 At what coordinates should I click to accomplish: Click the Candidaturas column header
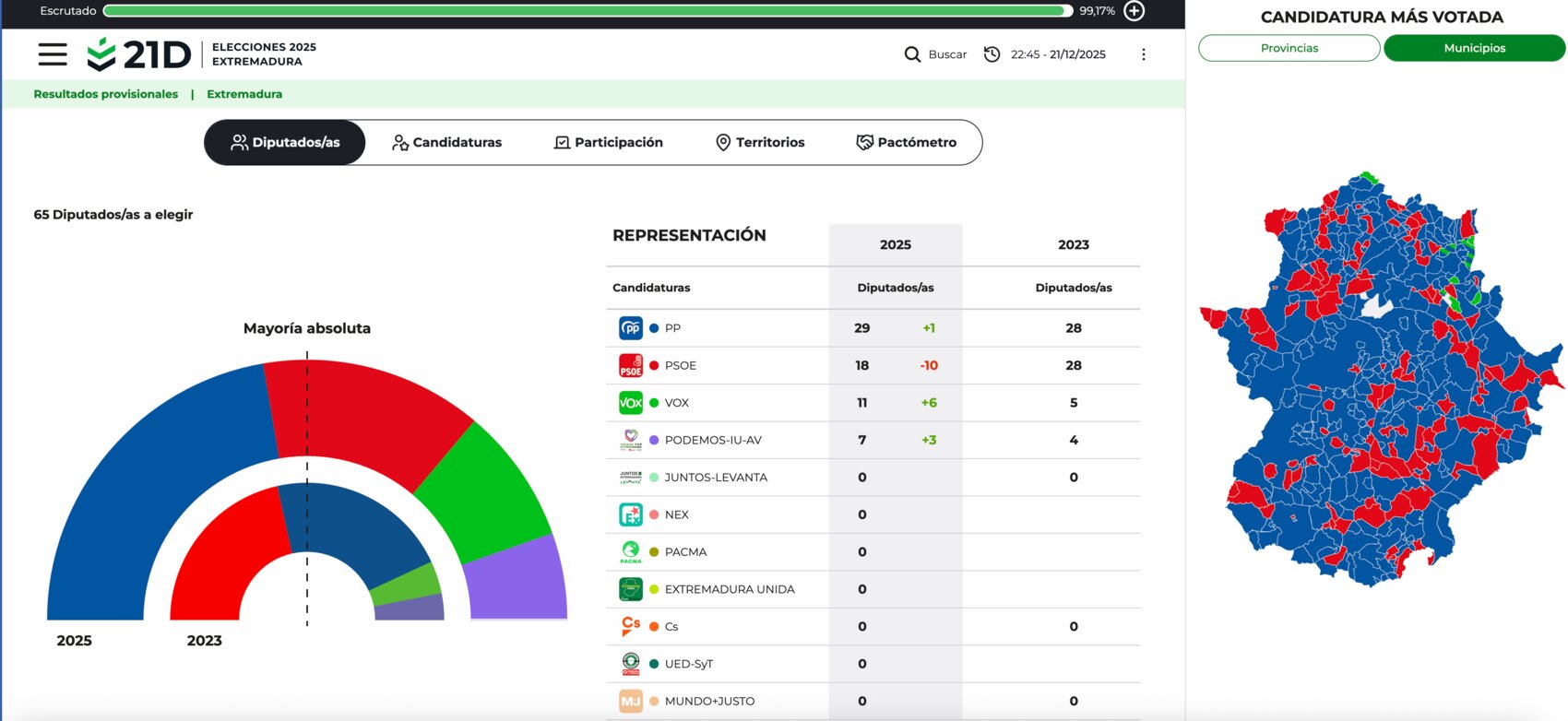(x=651, y=288)
